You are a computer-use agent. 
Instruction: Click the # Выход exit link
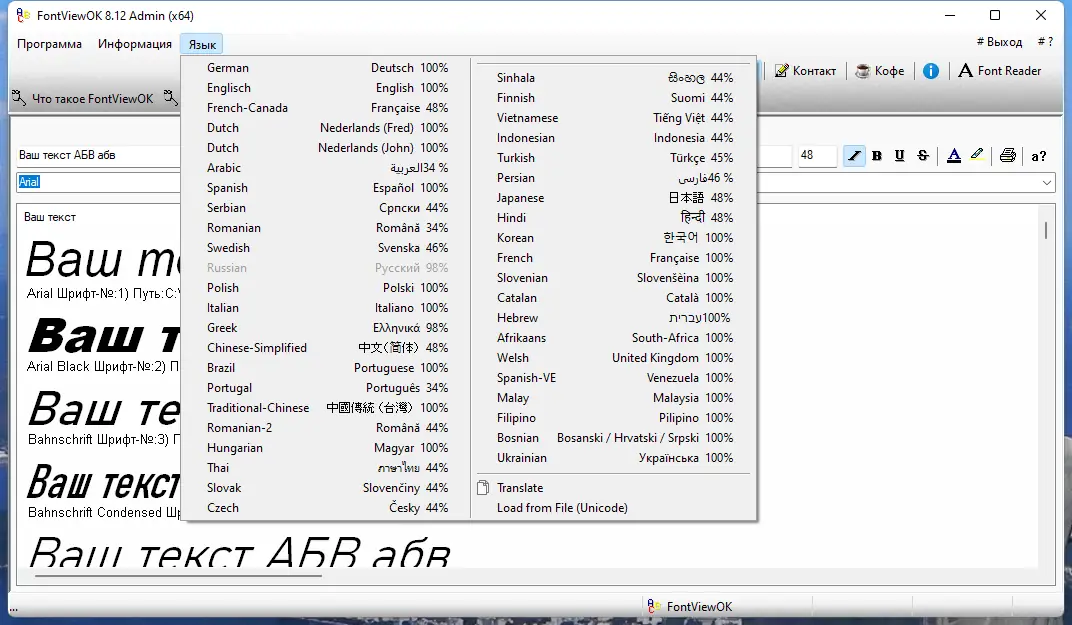coord(999,42)
